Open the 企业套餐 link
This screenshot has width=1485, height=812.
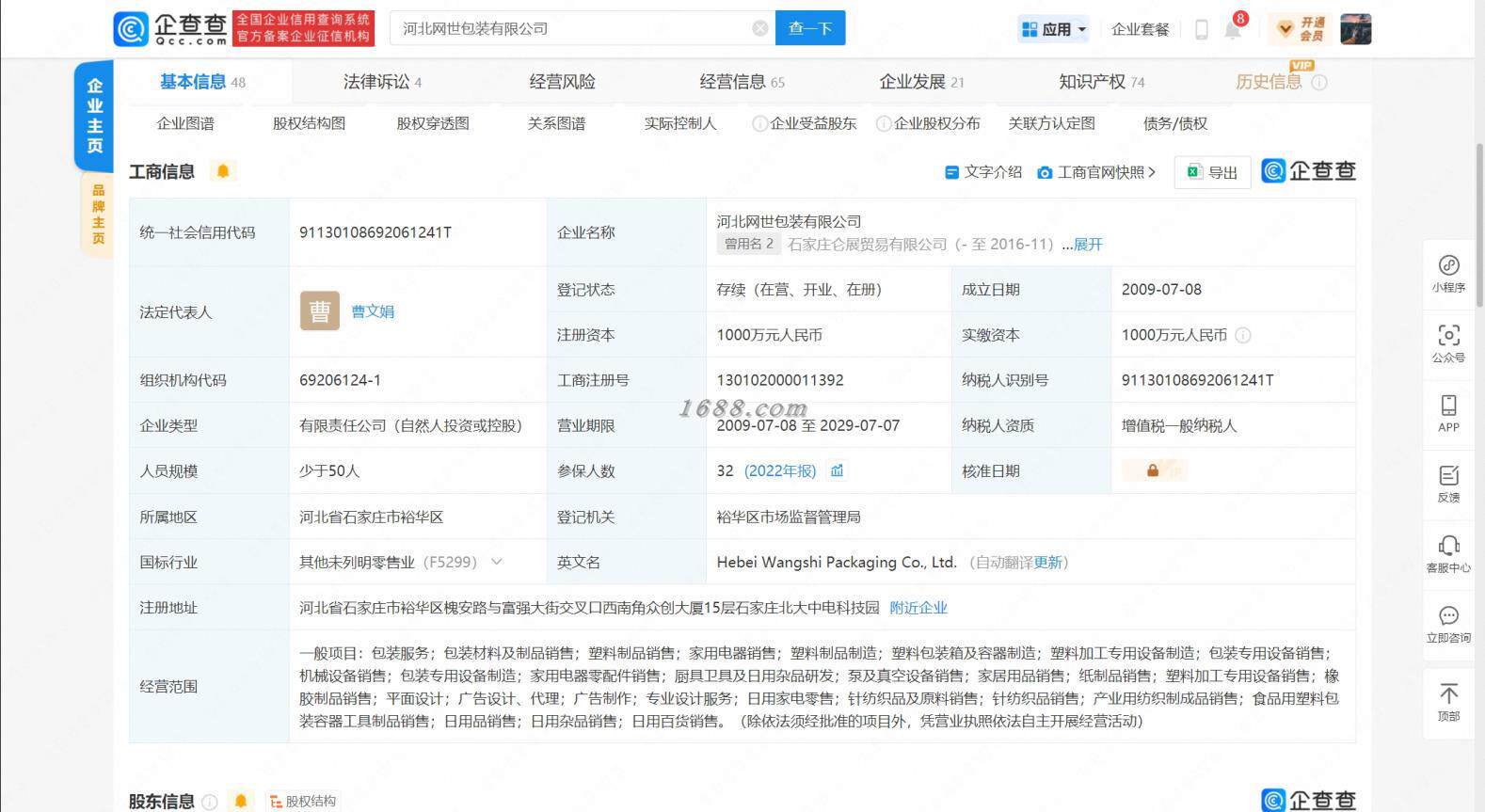point(1141,29)
